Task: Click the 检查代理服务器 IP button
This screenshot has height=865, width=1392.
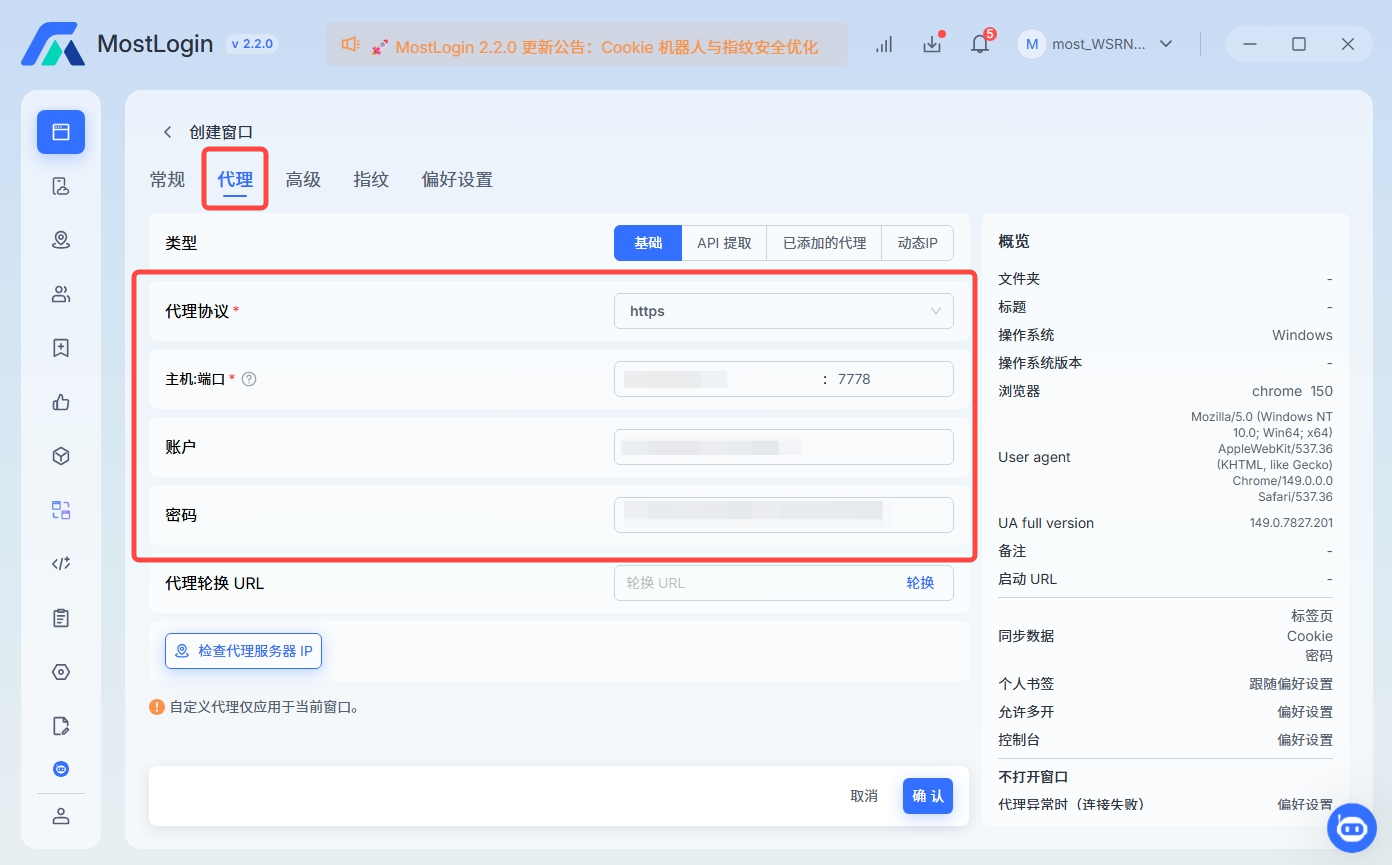Action: pos(244,651)
